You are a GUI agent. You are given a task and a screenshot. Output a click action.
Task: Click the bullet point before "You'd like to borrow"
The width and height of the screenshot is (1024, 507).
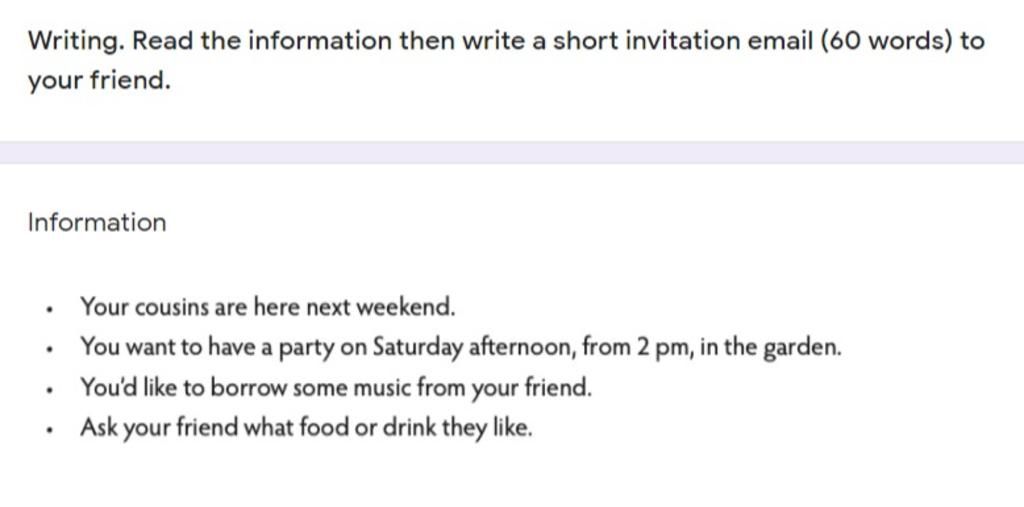pyautogui.click(x=50, y=391)
